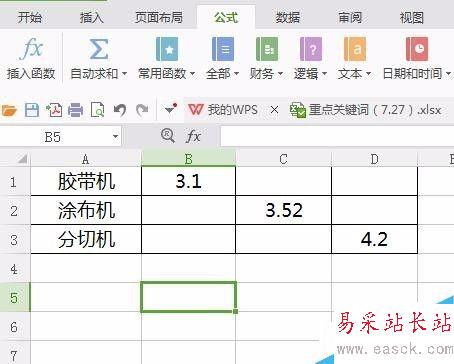Switch to the 数据 (Data) tab

(x=288, y=17)
